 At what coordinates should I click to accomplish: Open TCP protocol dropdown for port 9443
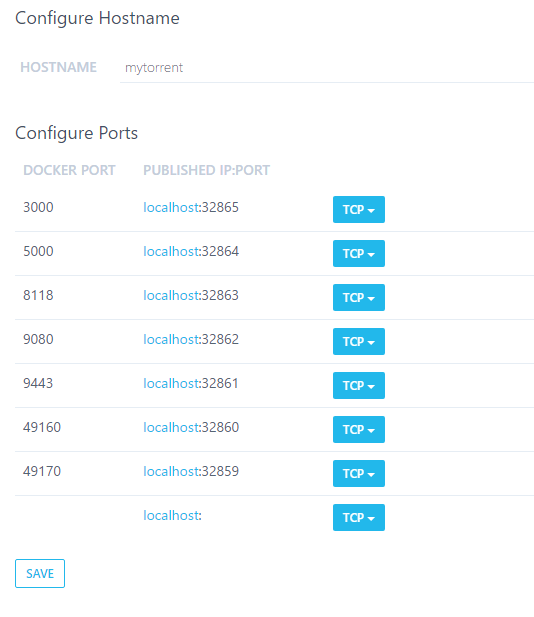tap(358, 386)
